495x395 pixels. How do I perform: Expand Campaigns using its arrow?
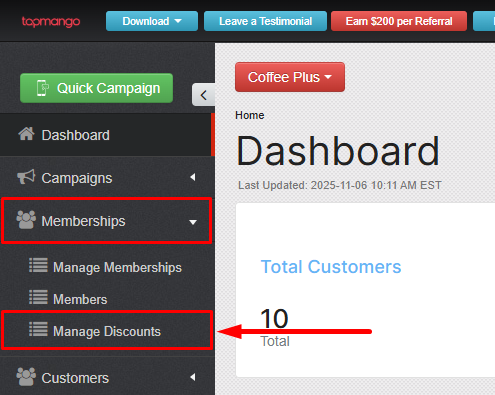point(193,177)
